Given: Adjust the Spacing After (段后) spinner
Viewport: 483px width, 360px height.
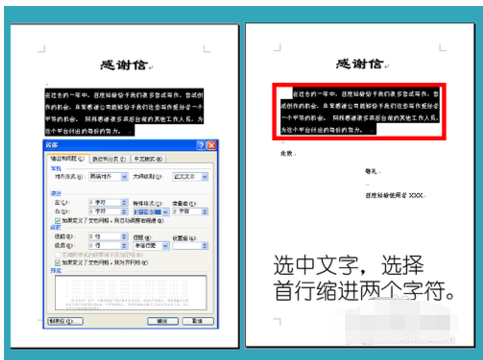Looking at the screenshot, I should pos(124,246).
